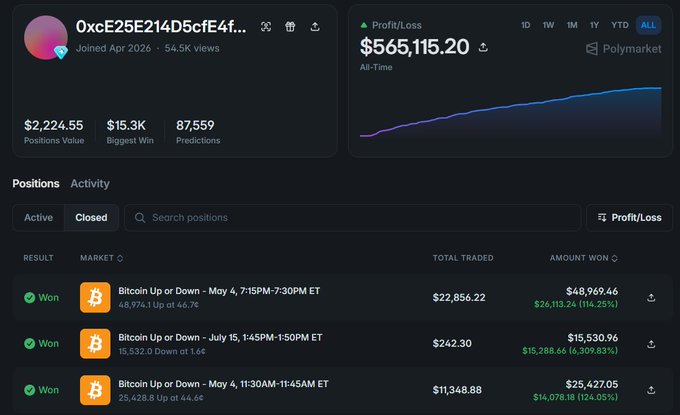Click the $15,288.66 (6,309.83%) profit text
The width and height of the screenshot is (680, 415).
click(x=570, y=350)
